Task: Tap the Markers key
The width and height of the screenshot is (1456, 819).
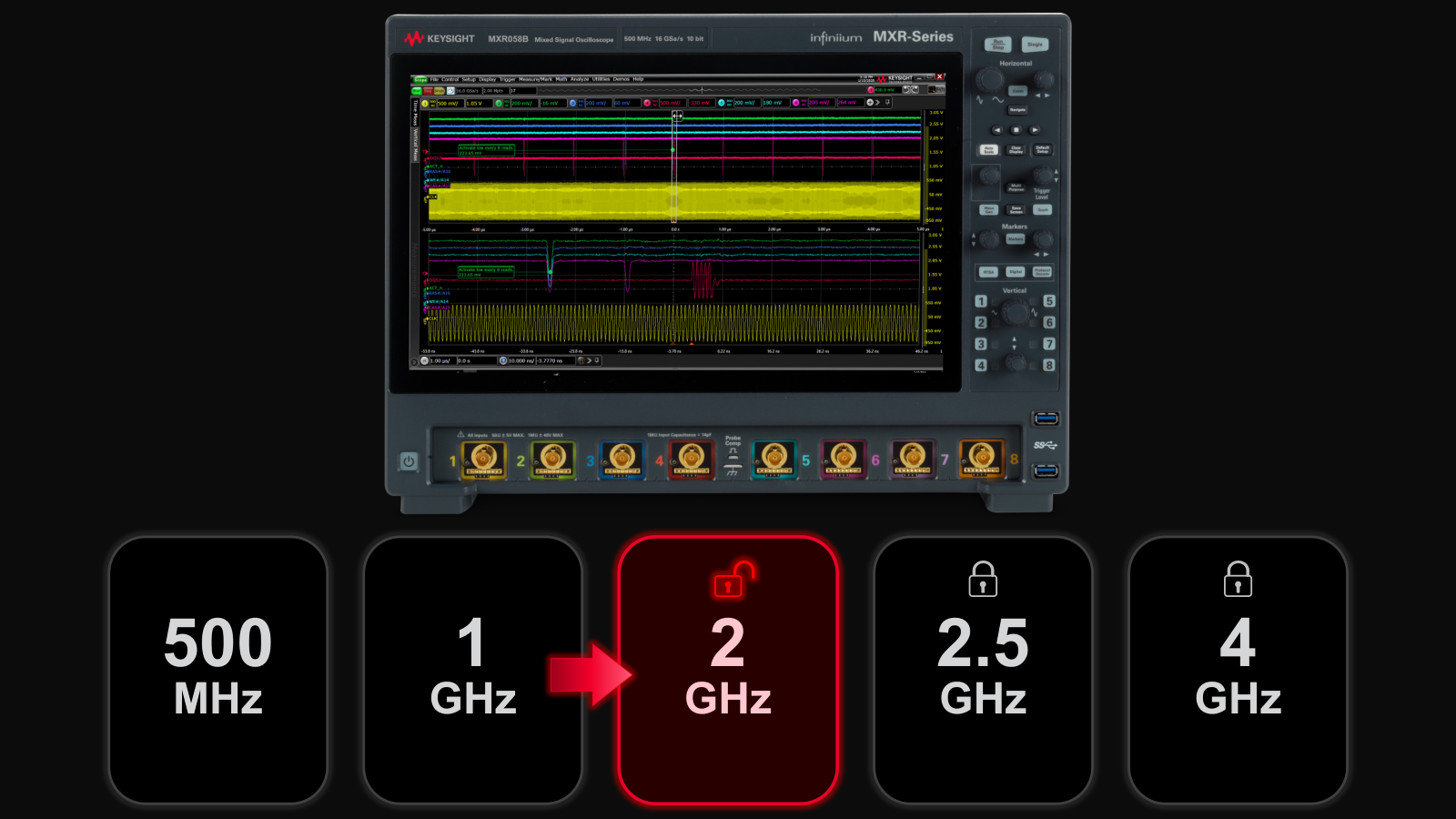Action: pyautogui.click(x=1016, y=239)
